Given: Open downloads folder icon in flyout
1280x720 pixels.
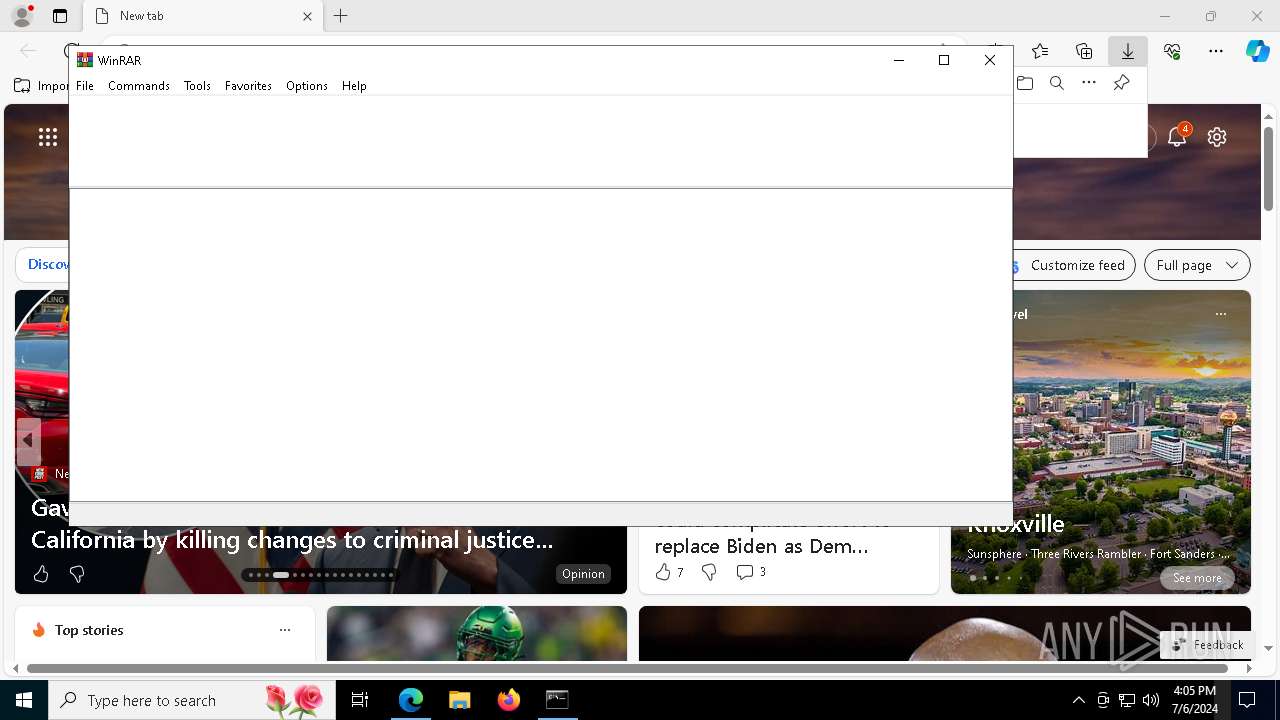Looking at the screenshot, I should pyautogui.click(x=1025, y=83).
